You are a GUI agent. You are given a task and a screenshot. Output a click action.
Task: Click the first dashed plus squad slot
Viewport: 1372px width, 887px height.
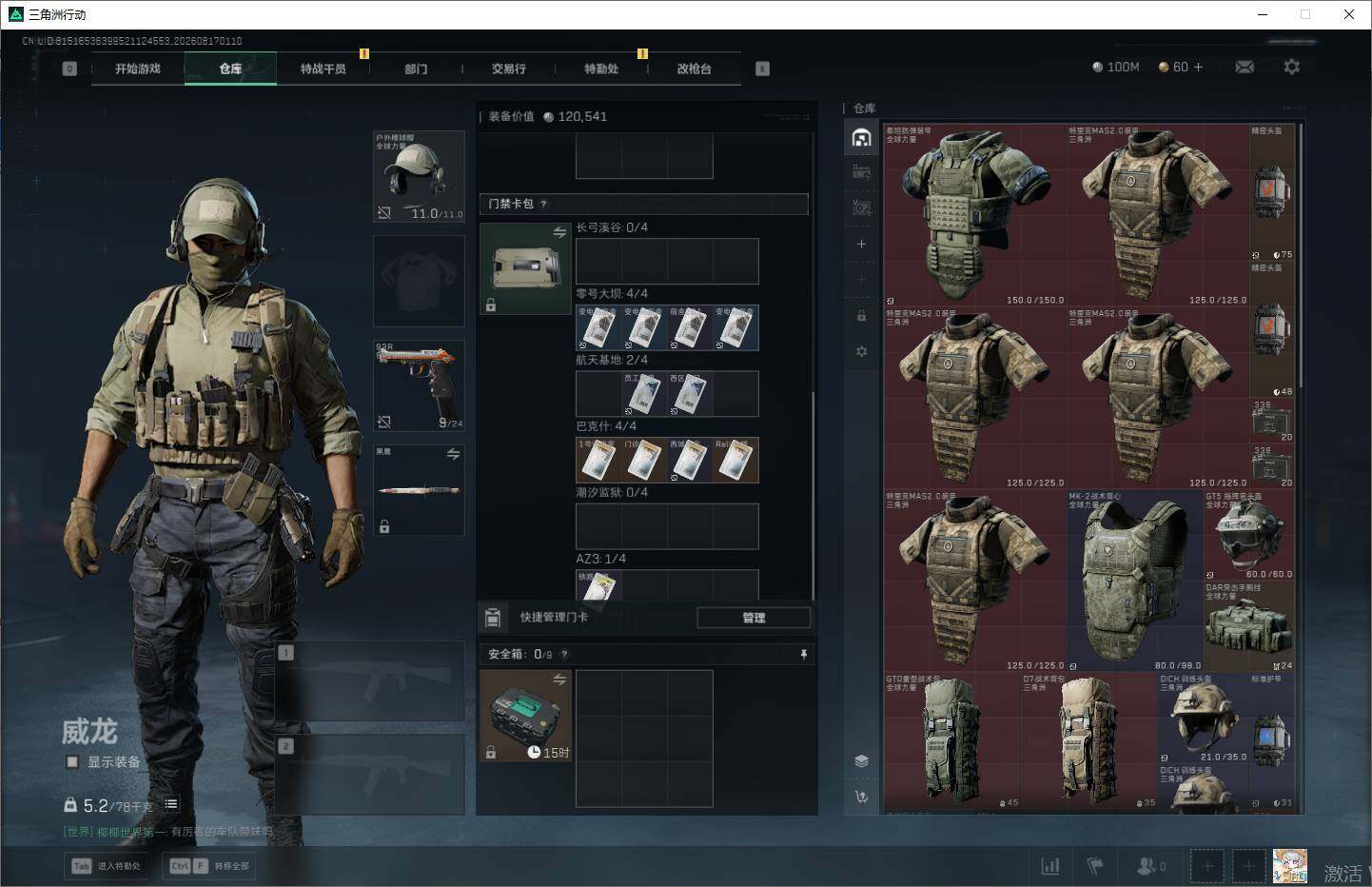pos(1207,866)
